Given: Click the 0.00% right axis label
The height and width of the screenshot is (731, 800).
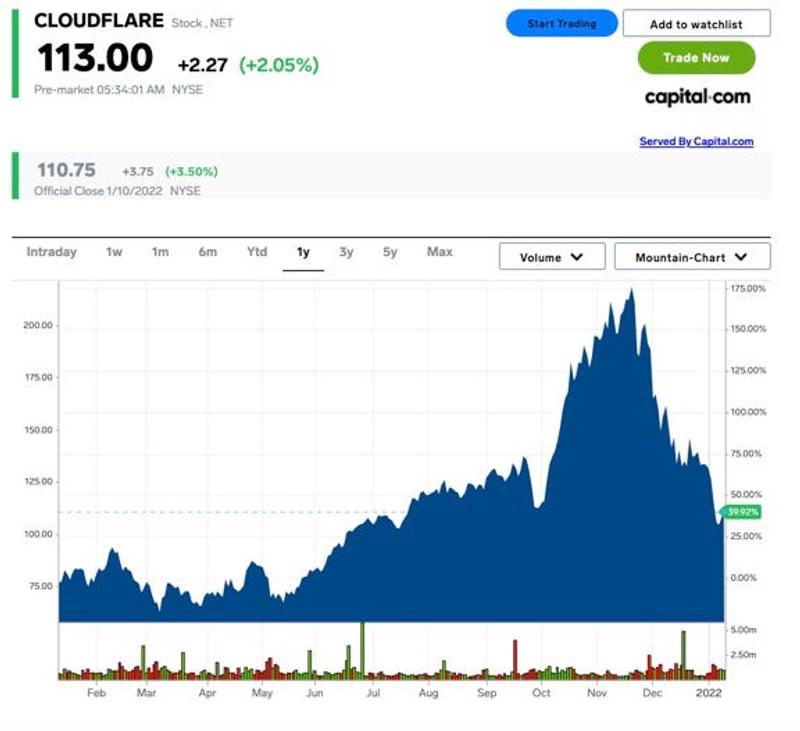Looking at the screenshot, I should (743, 578).
